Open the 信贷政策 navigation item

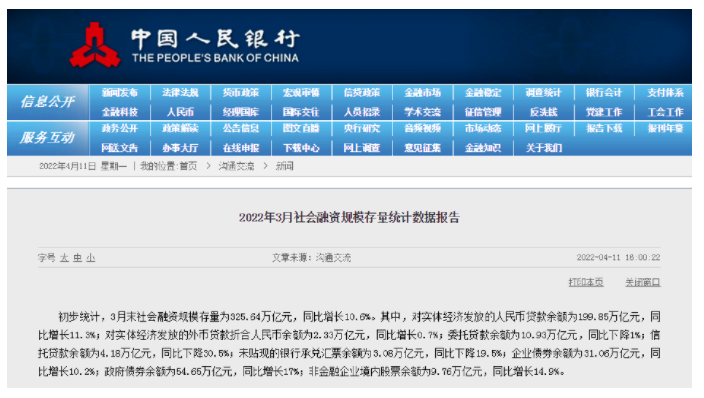pos(362,93)
